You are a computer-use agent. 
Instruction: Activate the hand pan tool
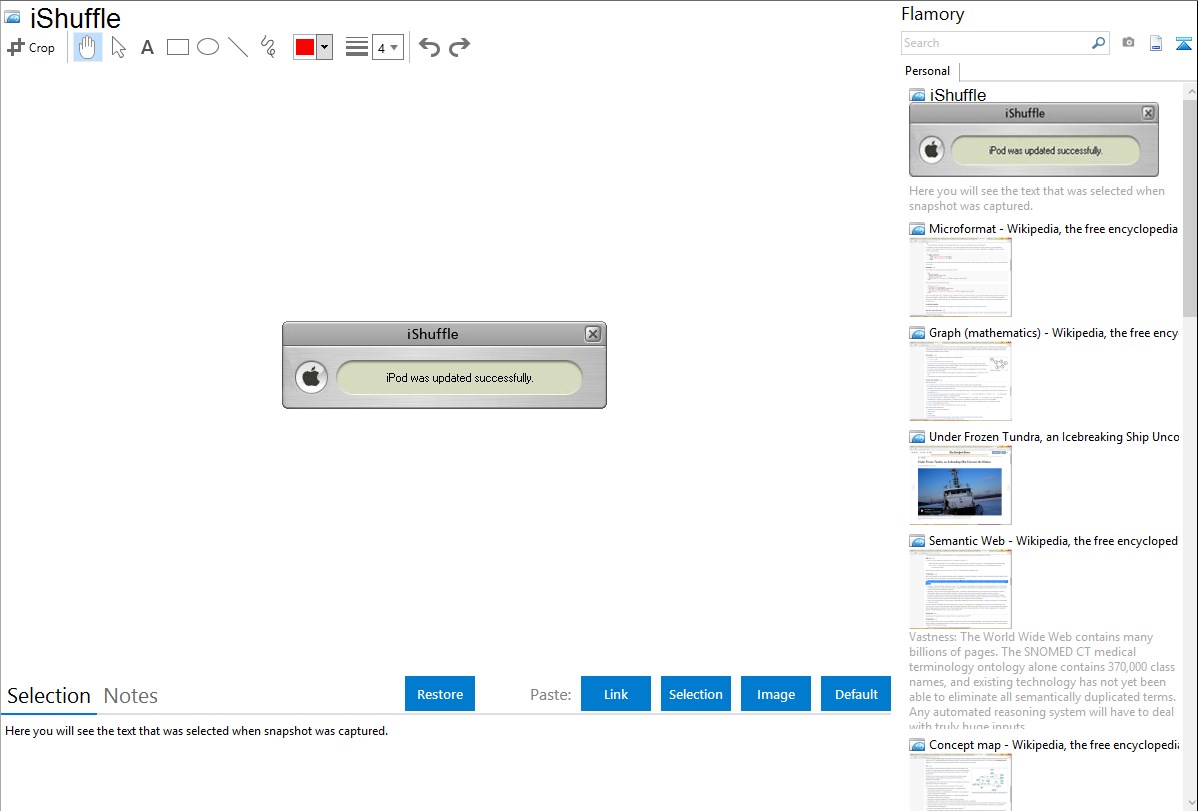88,47
